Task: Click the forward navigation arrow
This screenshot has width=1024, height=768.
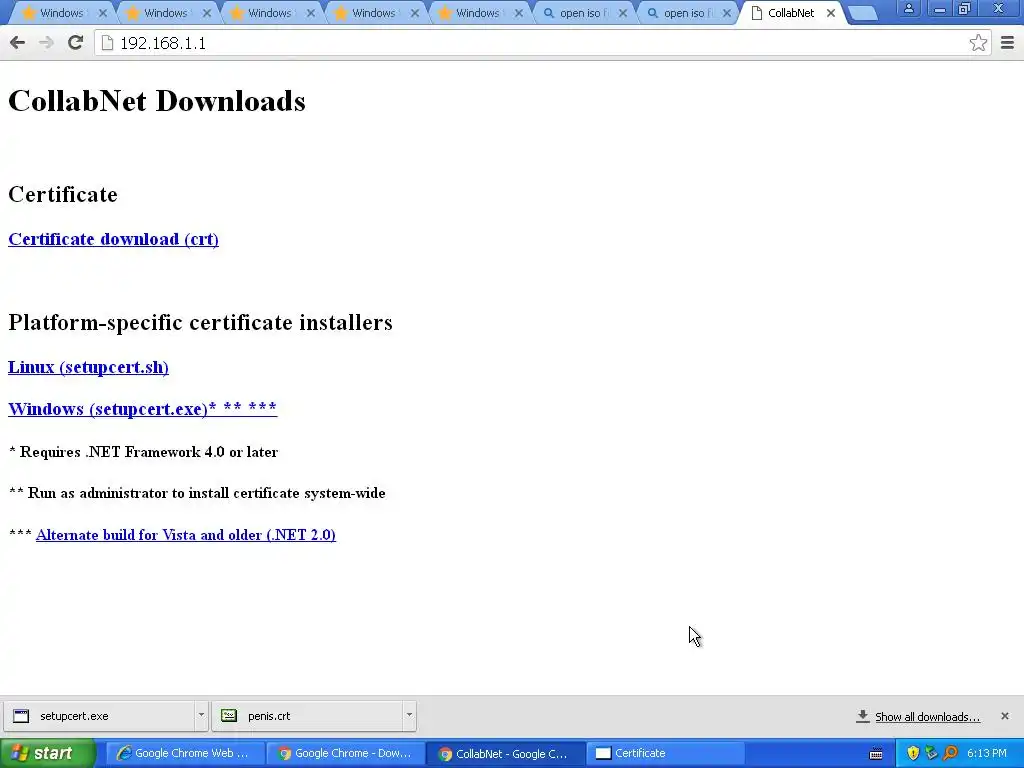Action: [46, 43]
